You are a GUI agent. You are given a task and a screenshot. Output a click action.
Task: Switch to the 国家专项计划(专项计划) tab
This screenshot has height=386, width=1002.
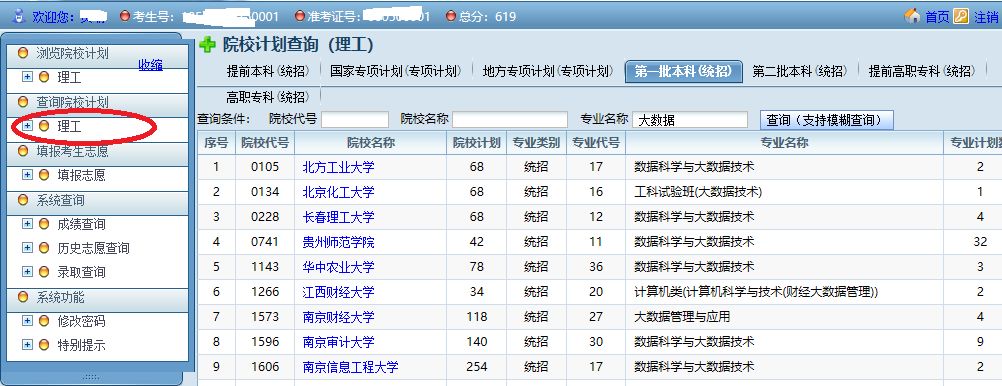click(x=396, y=72)
